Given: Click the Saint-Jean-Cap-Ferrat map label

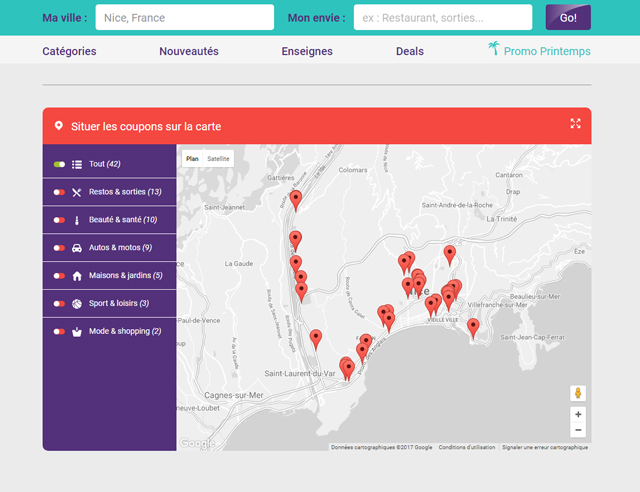Looking at the screenshot, I should (532, 337).
